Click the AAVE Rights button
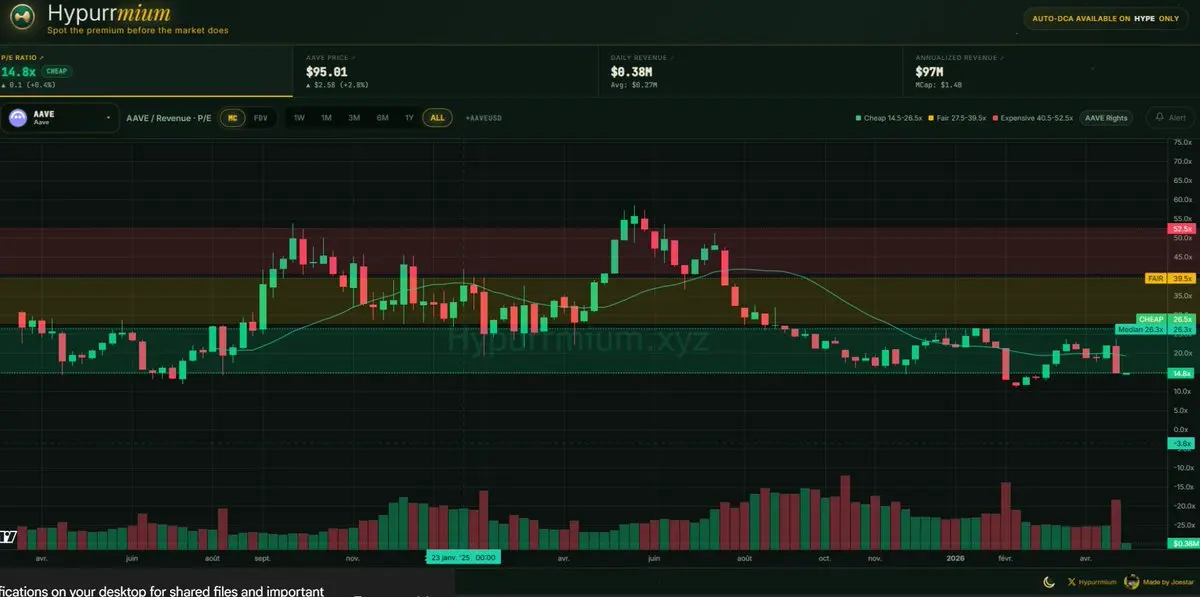Viewport: 1200px width, 597px height. coord(1108,118)
